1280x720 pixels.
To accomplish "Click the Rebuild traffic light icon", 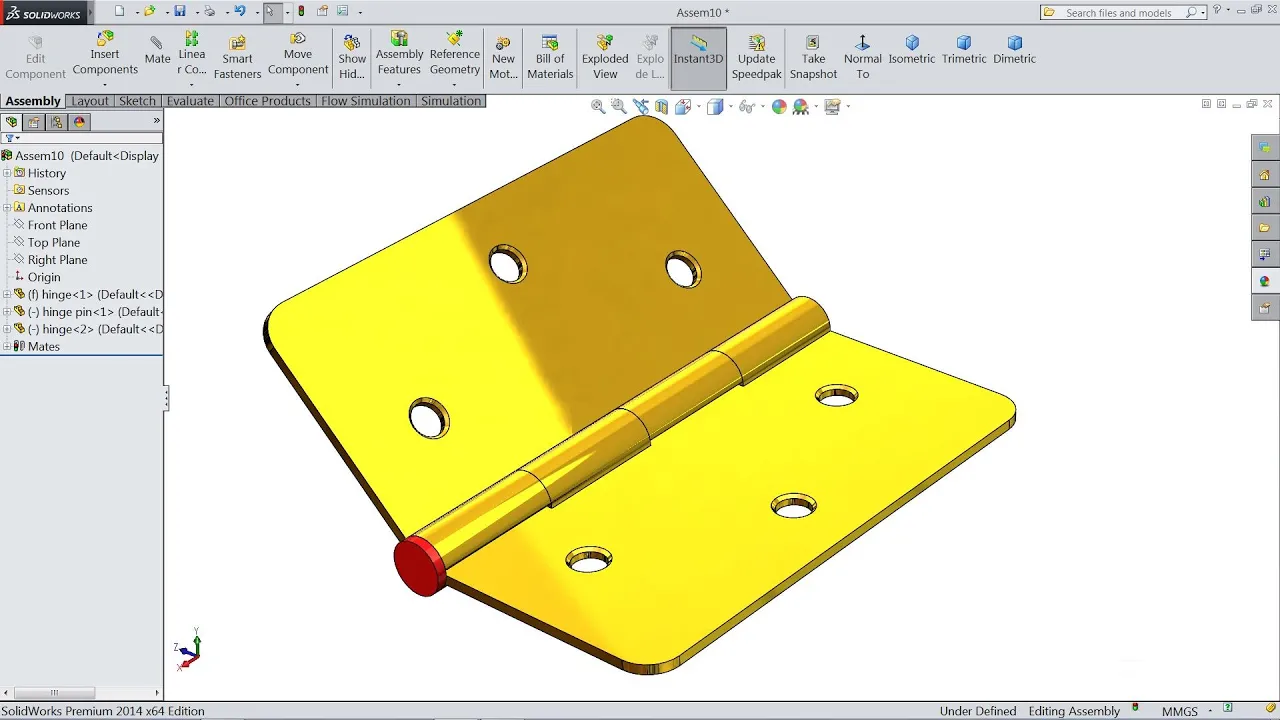I will [x=301, y=11].
